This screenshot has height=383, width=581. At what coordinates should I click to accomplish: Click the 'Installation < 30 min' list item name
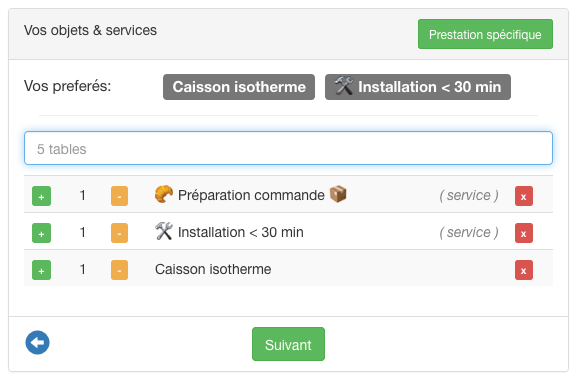coord(240,232)
